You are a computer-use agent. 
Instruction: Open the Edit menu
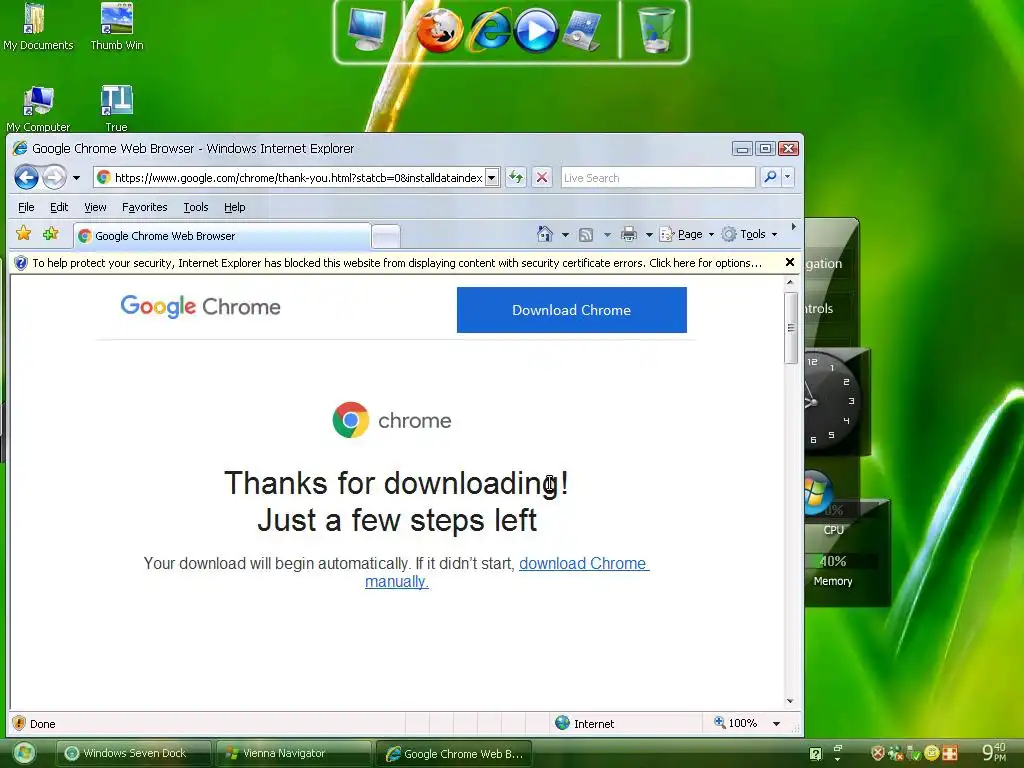(x=59, y=207)
